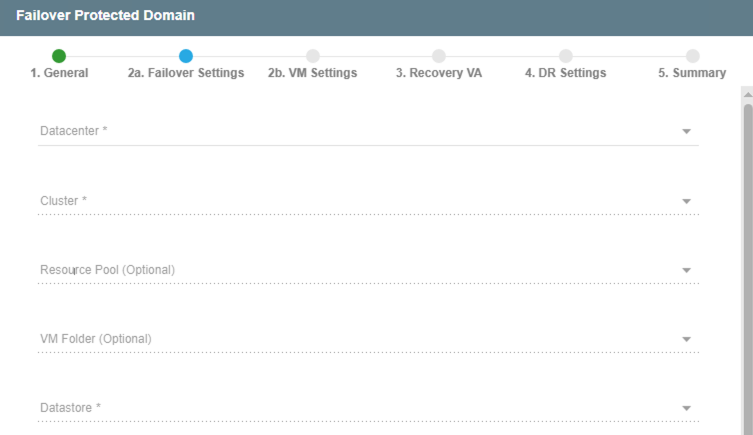Select the 2a. Failover Settings label
The image size is (753, 435).
pos(186,73)
